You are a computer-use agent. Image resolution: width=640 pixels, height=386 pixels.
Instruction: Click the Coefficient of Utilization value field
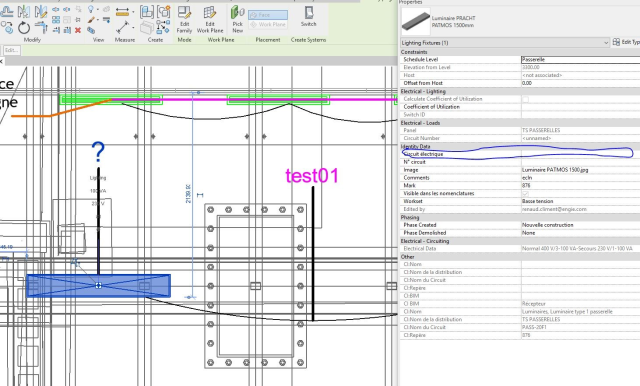pos(580,107)
